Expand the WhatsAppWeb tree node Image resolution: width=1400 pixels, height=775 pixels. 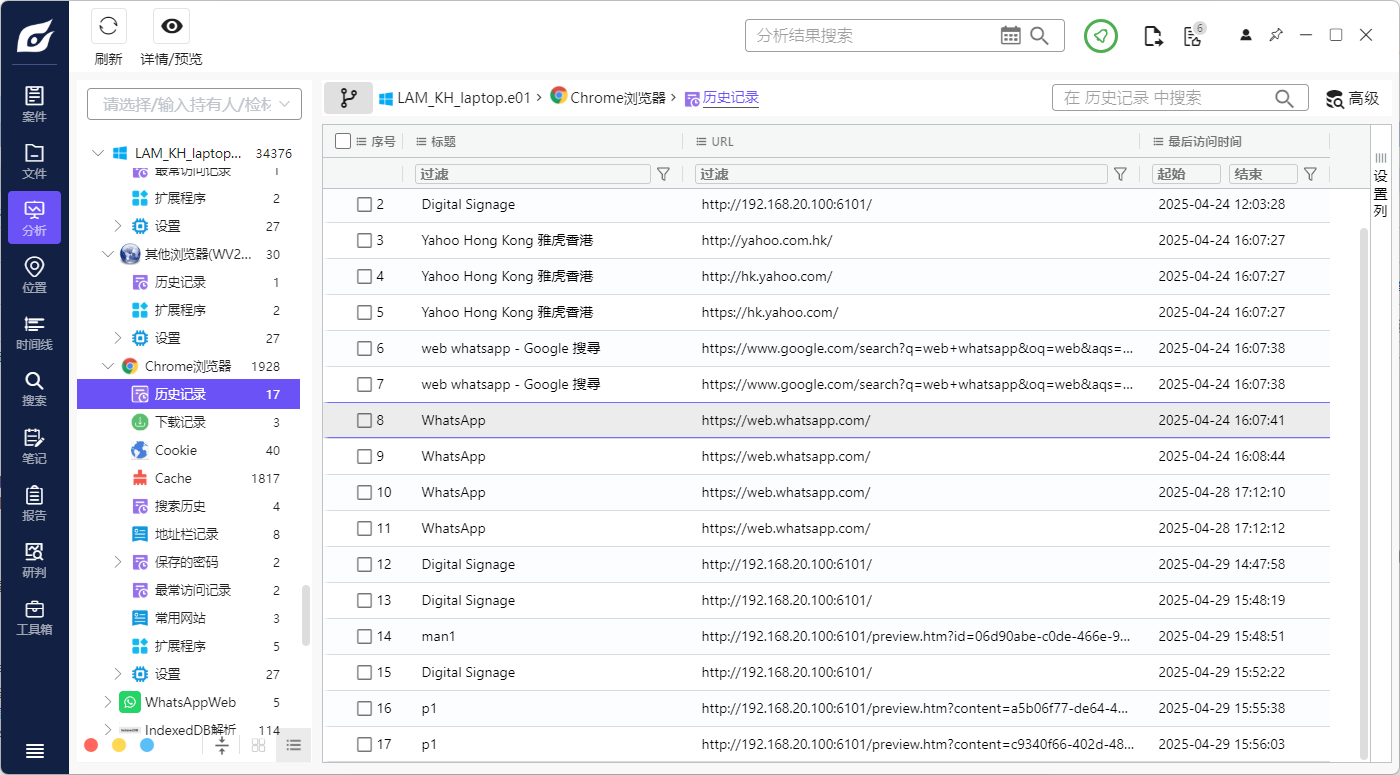click(x=108, y=702)
